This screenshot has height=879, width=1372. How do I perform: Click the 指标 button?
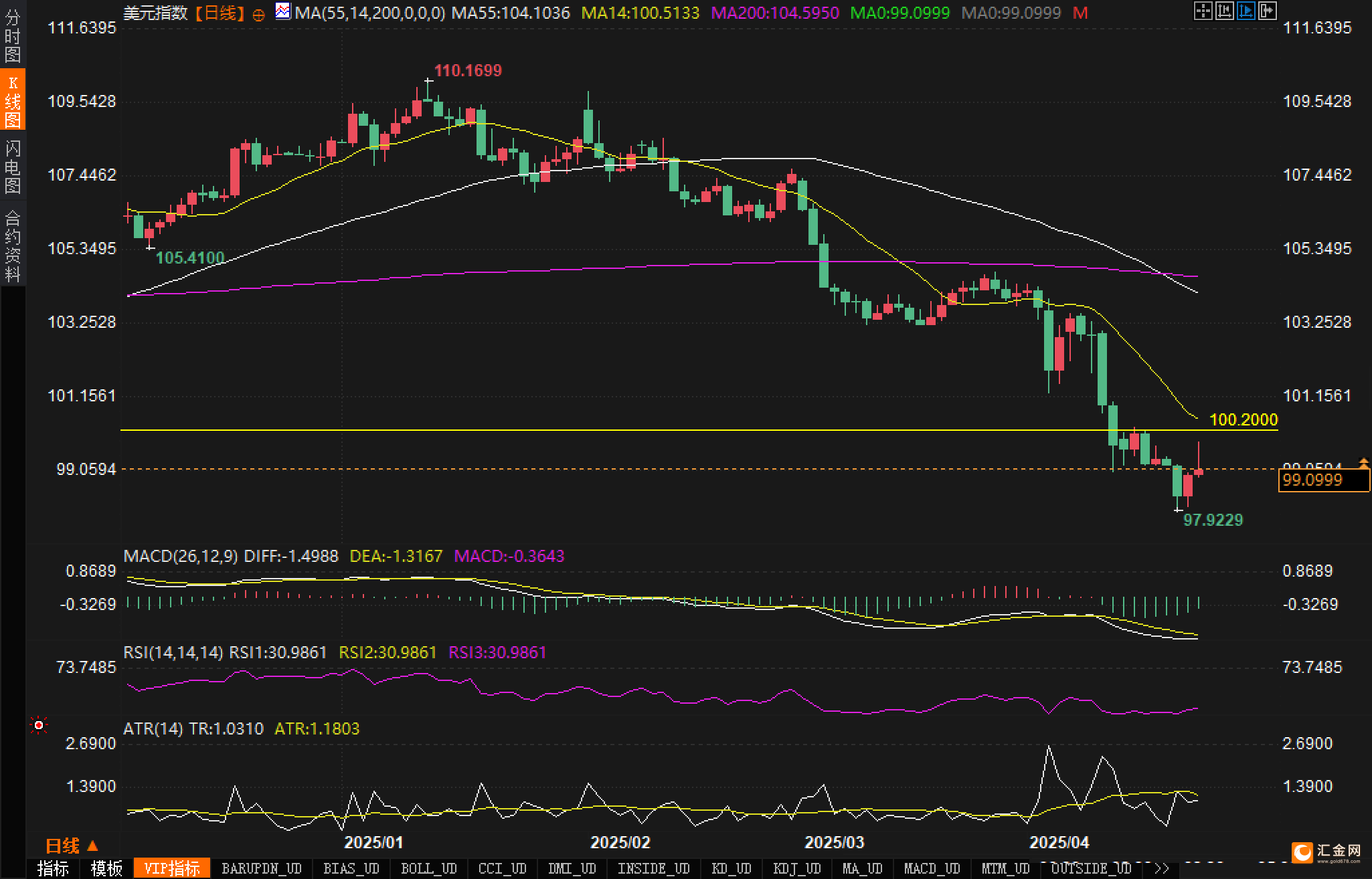pos(53,868)
